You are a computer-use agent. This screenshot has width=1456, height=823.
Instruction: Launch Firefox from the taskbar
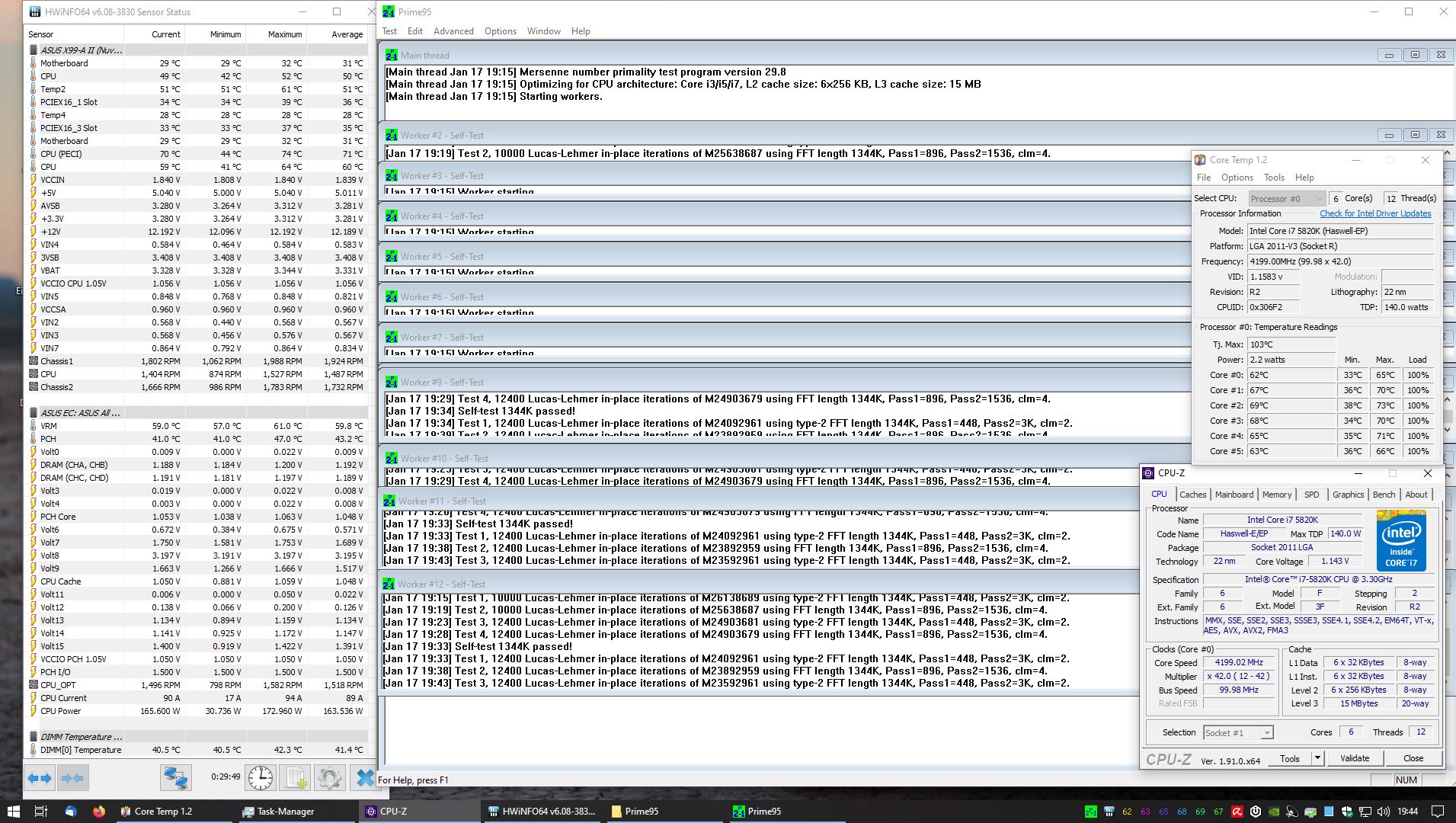(99, 812)
